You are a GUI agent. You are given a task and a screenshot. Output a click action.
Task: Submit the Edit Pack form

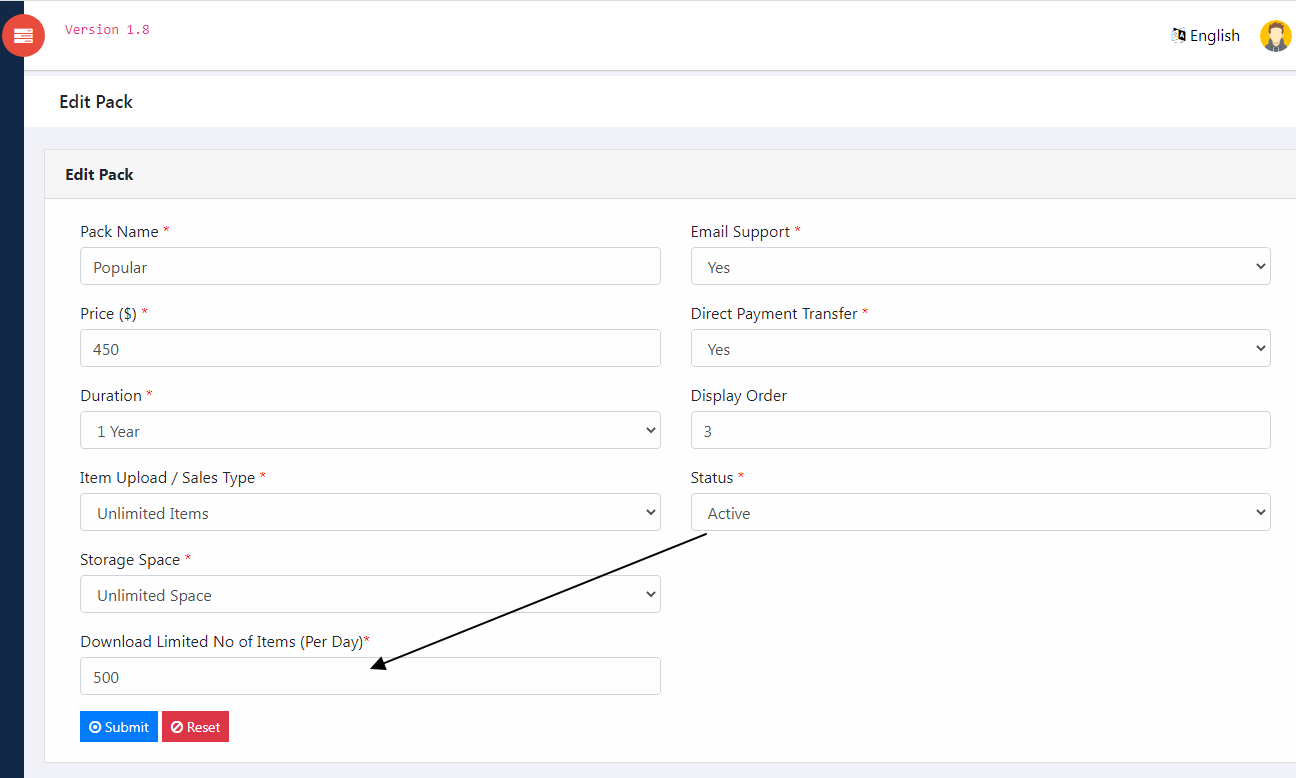[119, 727]
